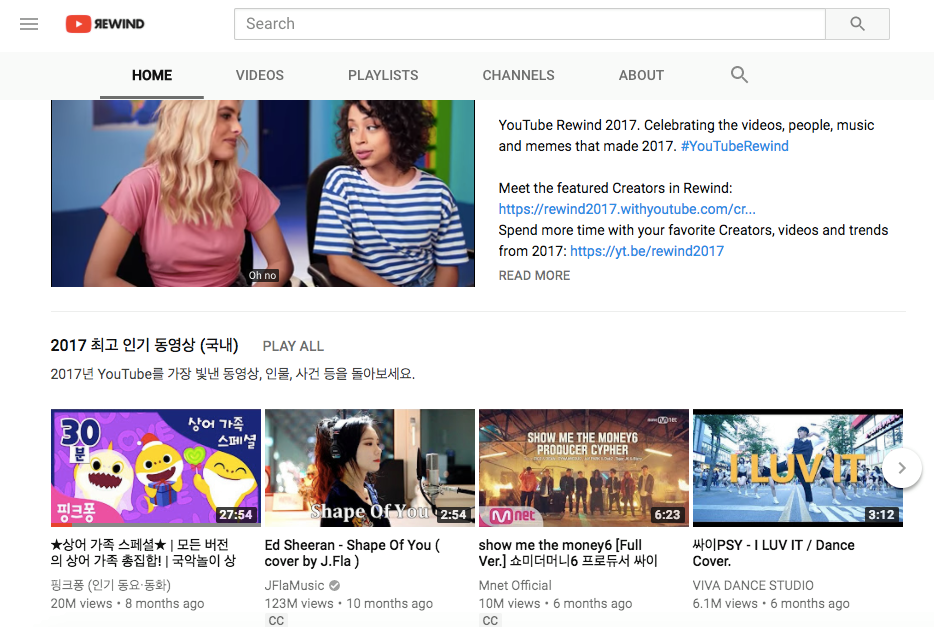Open the PLAYLISTS tab

(383, 76)
